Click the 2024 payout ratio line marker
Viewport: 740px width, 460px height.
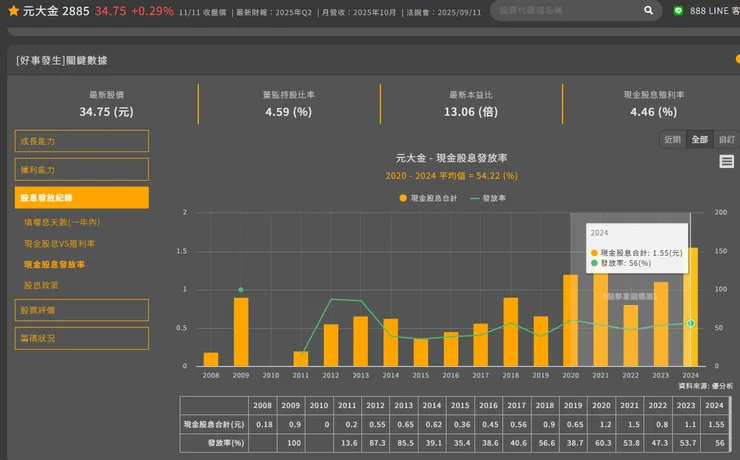[x=690, y=323]
